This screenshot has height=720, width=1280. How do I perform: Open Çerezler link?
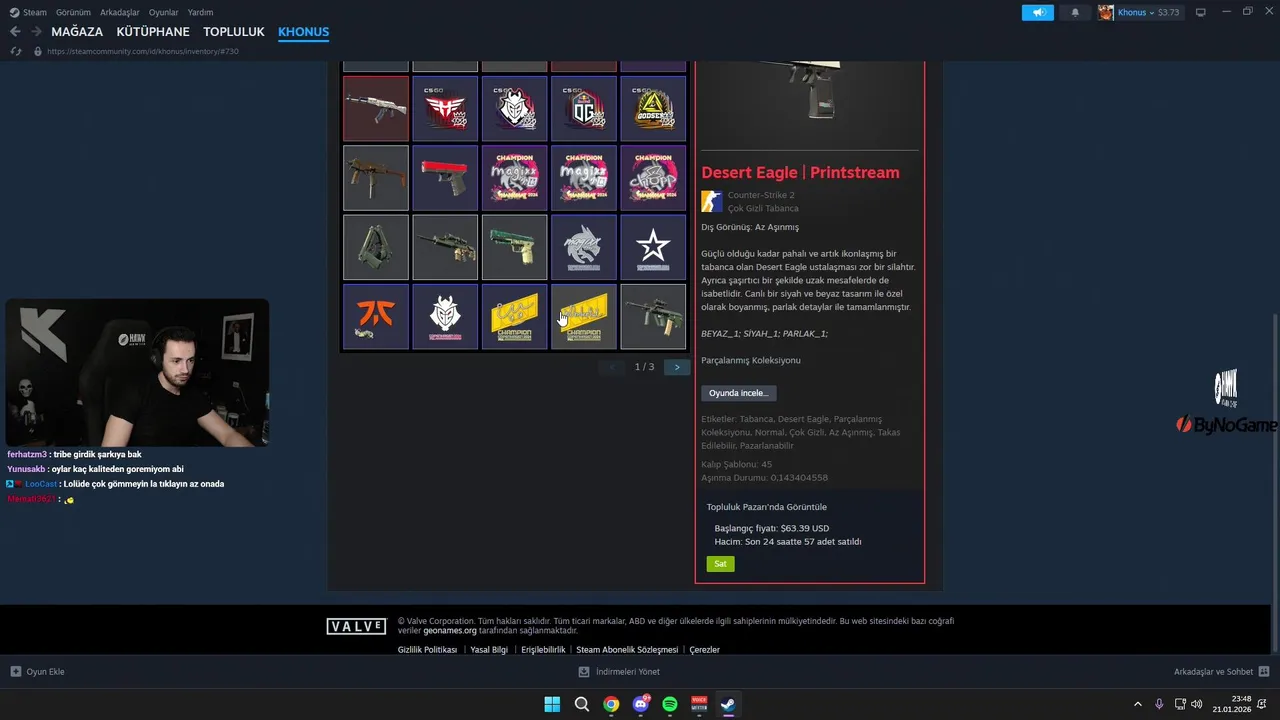[704, 650]
